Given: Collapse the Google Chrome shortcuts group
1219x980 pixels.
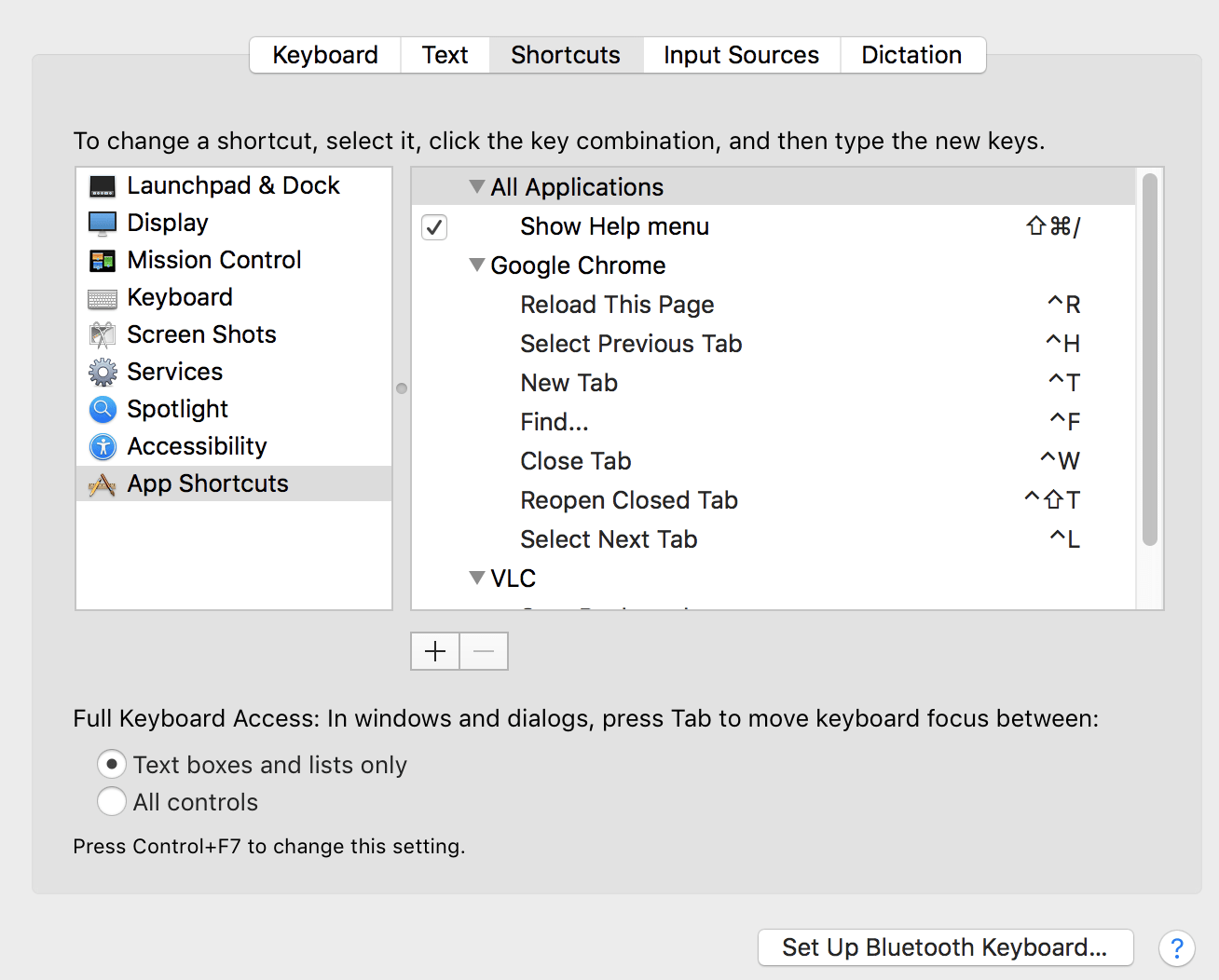Looking at the screenshot, I should (x=477, y=265).
